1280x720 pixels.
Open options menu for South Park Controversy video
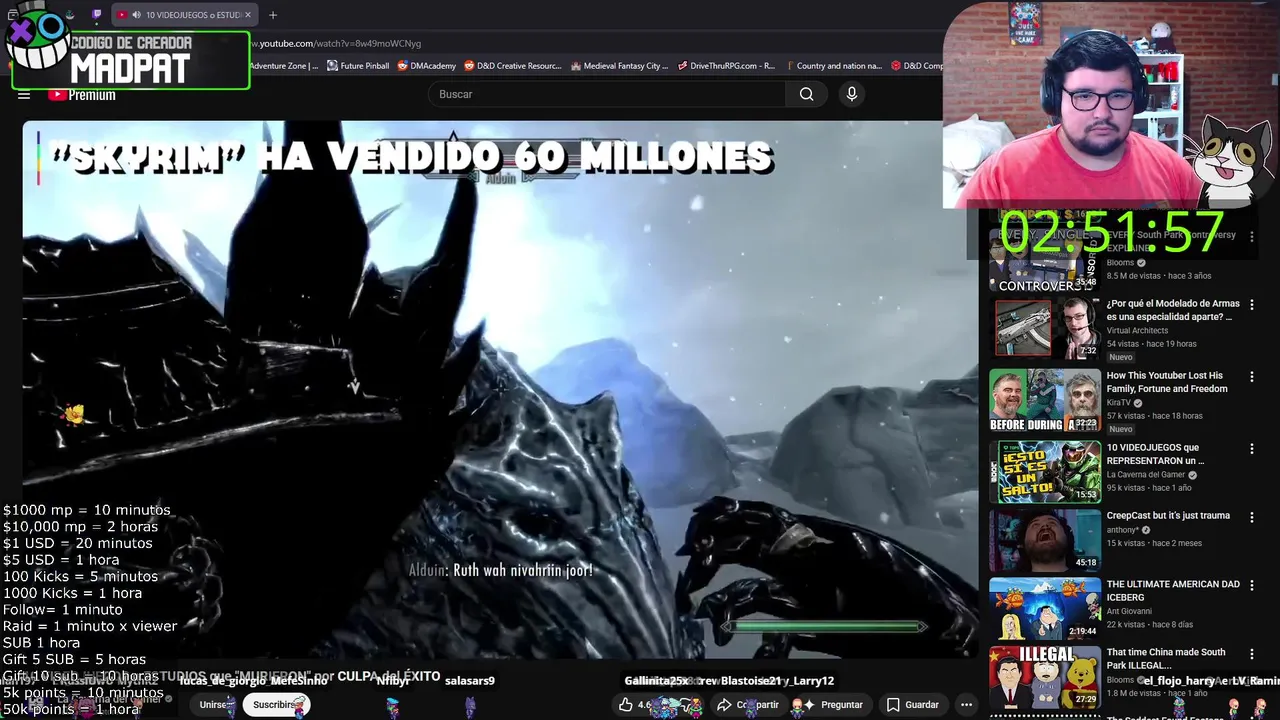pos(1251,237)
